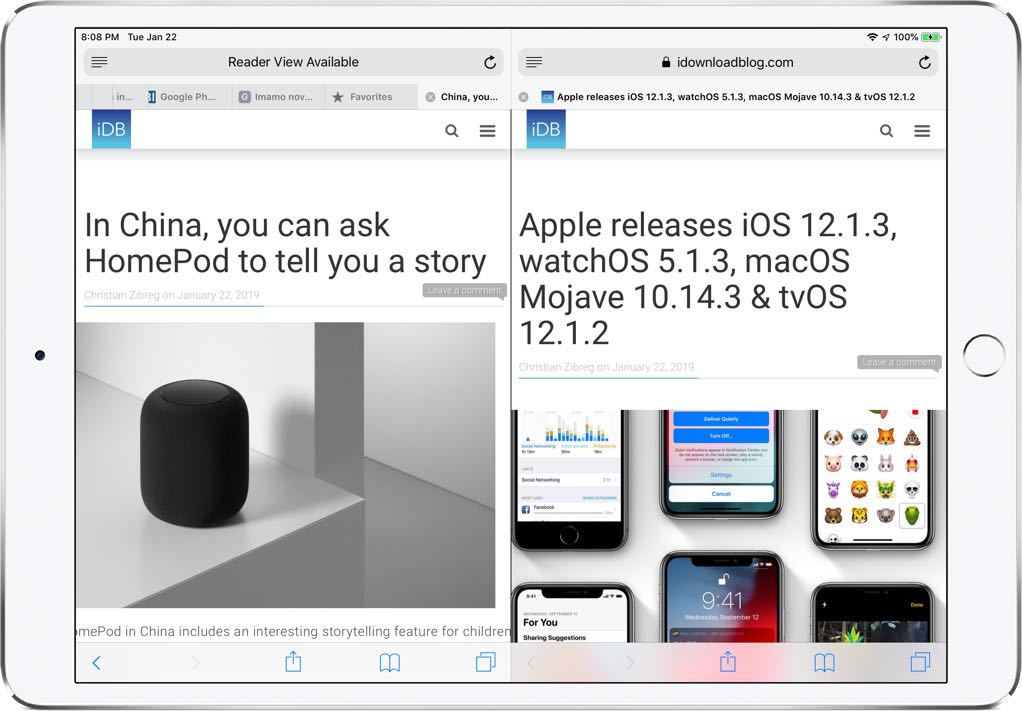The width and height of the screenshot is (1022, 711).
Task: Tap search magnifier on HomePod article page
Action: (452, 131)
